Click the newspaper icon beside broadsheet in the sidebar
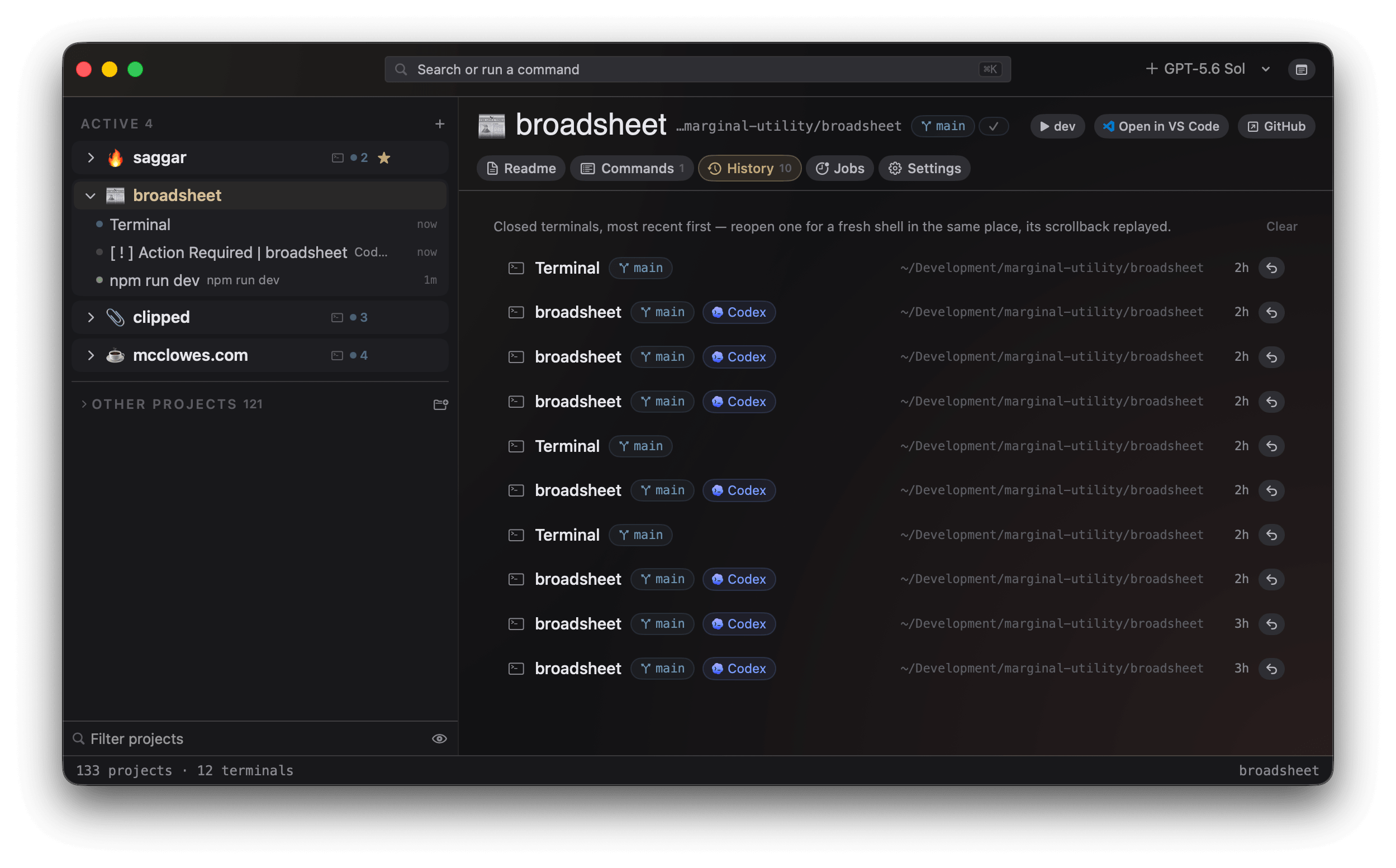Screen dimensions: 1396x868 point(116,195)
